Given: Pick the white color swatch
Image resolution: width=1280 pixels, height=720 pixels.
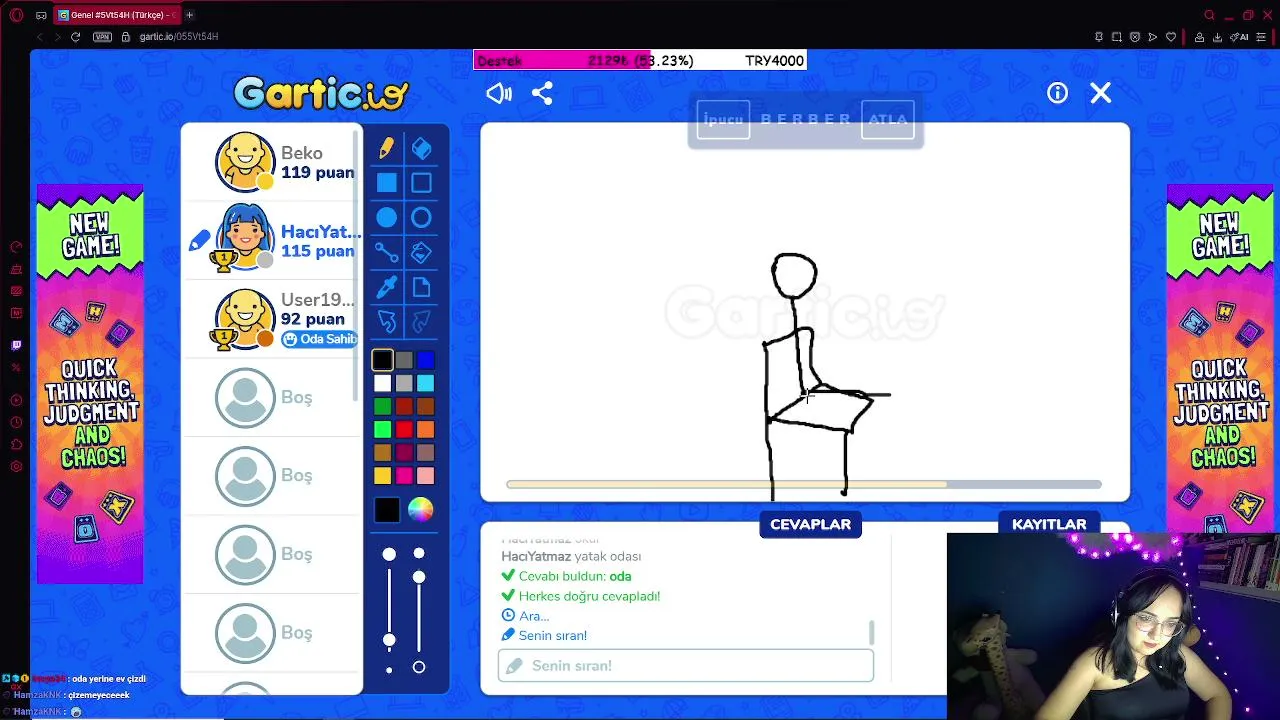Looking at the screenshot, I should [382, 383].
